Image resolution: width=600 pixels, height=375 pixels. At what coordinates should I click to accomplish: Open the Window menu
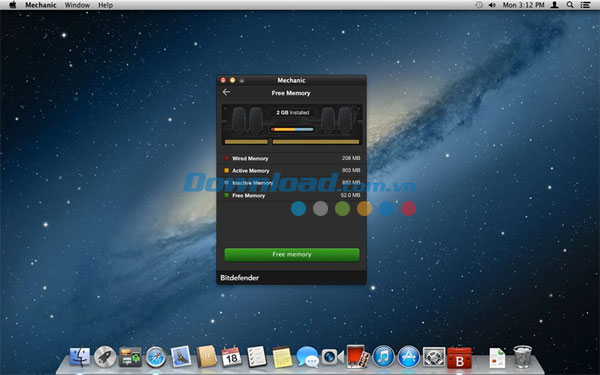click(77, 5)
